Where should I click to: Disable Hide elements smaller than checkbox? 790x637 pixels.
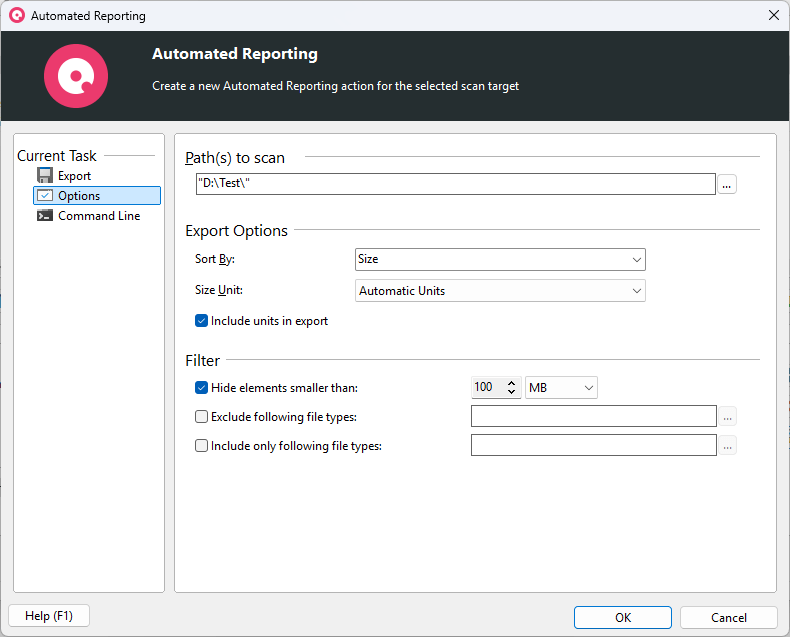pos(201,388)
